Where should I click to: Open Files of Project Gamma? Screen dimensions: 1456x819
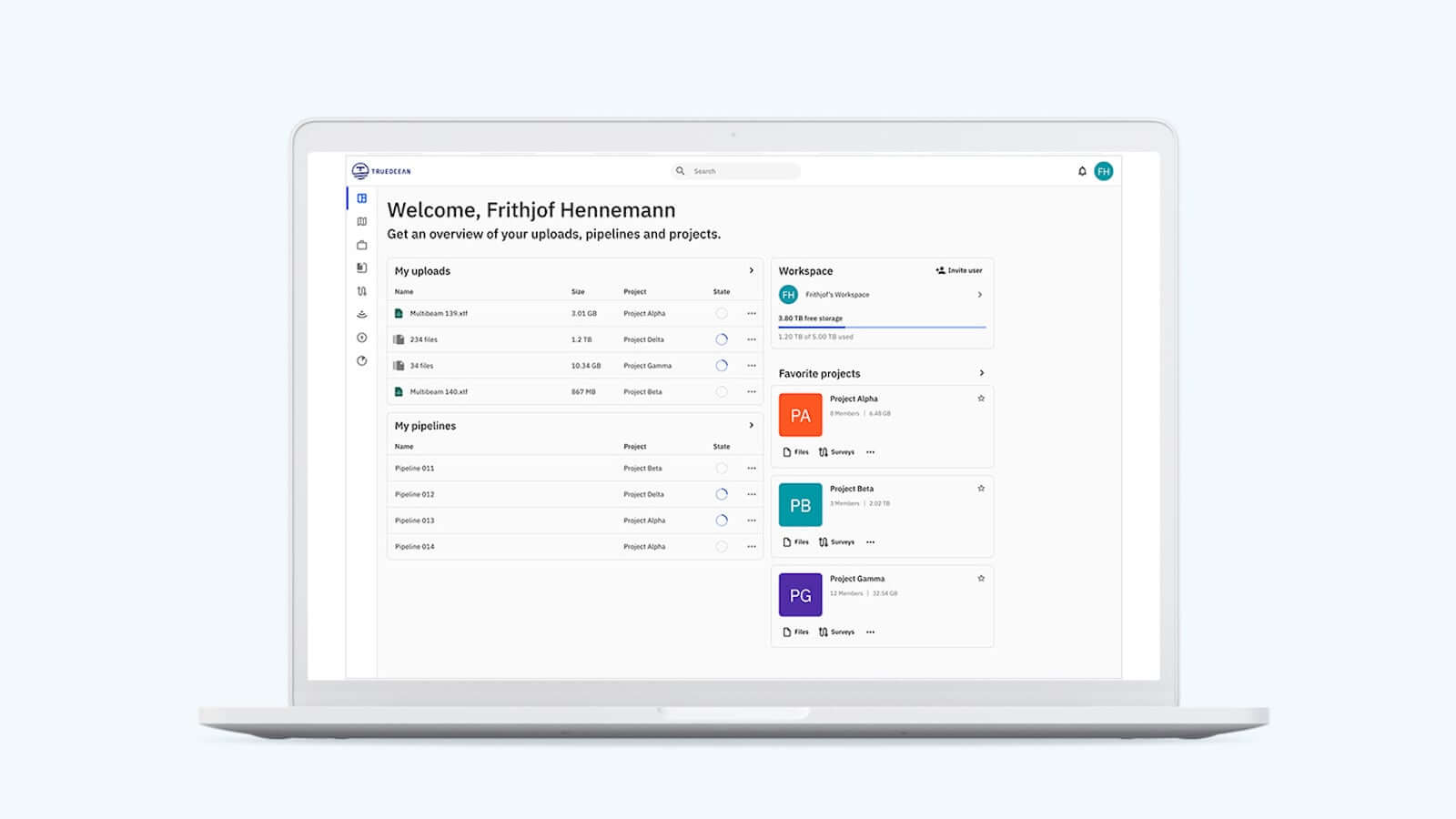point(795,632)
